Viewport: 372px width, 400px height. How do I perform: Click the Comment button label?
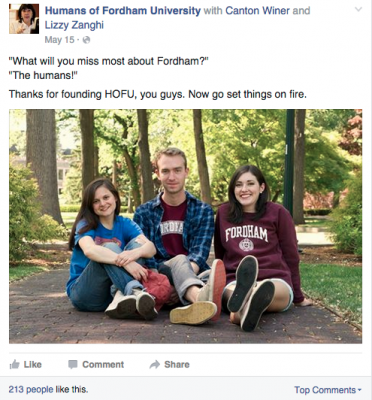click(x=103, y=364)
